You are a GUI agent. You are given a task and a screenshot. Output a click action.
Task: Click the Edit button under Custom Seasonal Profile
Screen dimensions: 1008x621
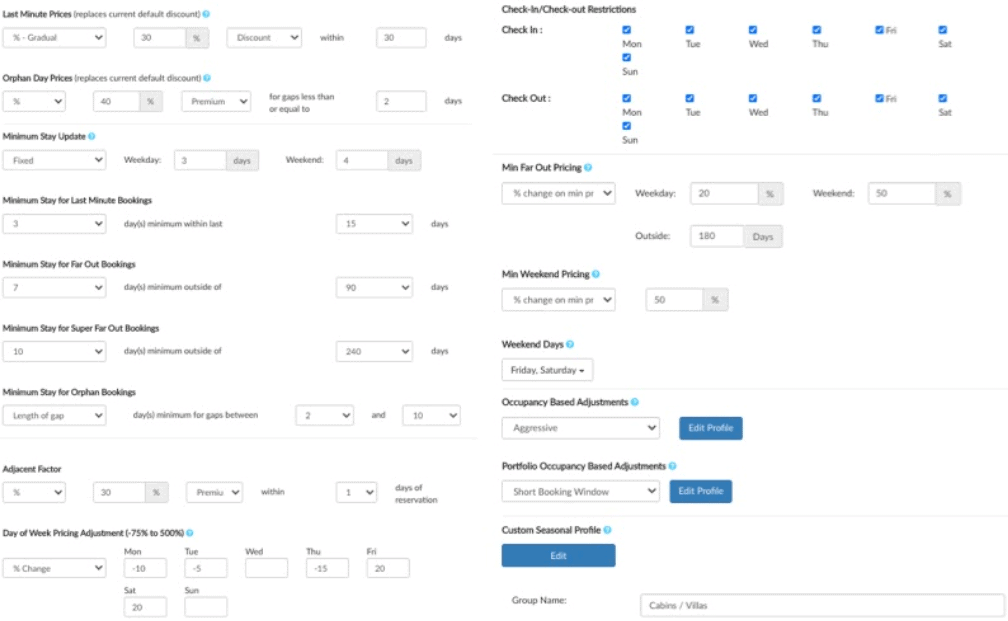pyautogui.click(x=558, y=555)
